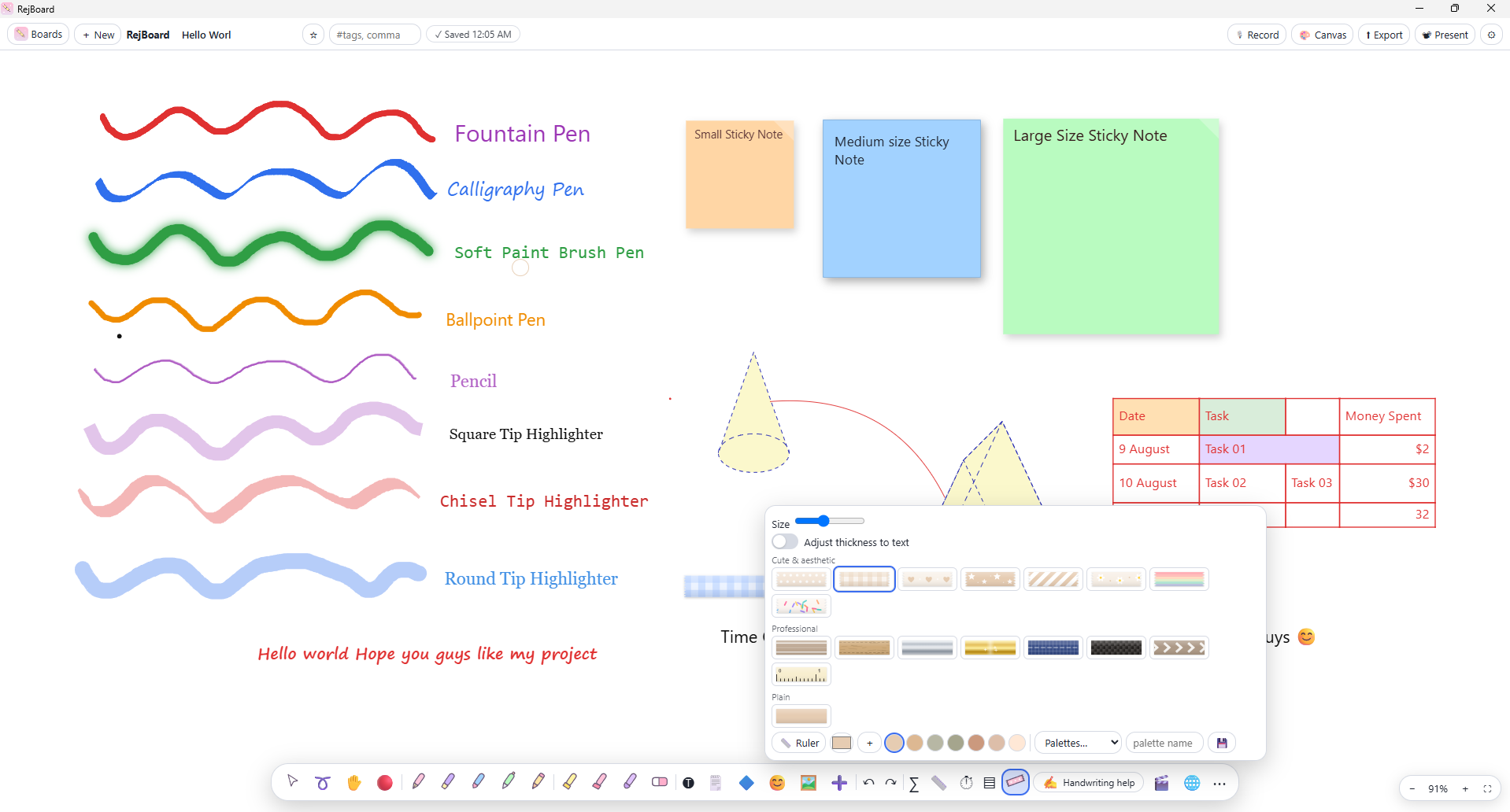This screenshot has height=812, width=1510.
Task: Select the yellow highlighter tool
Action: (569, 782)
